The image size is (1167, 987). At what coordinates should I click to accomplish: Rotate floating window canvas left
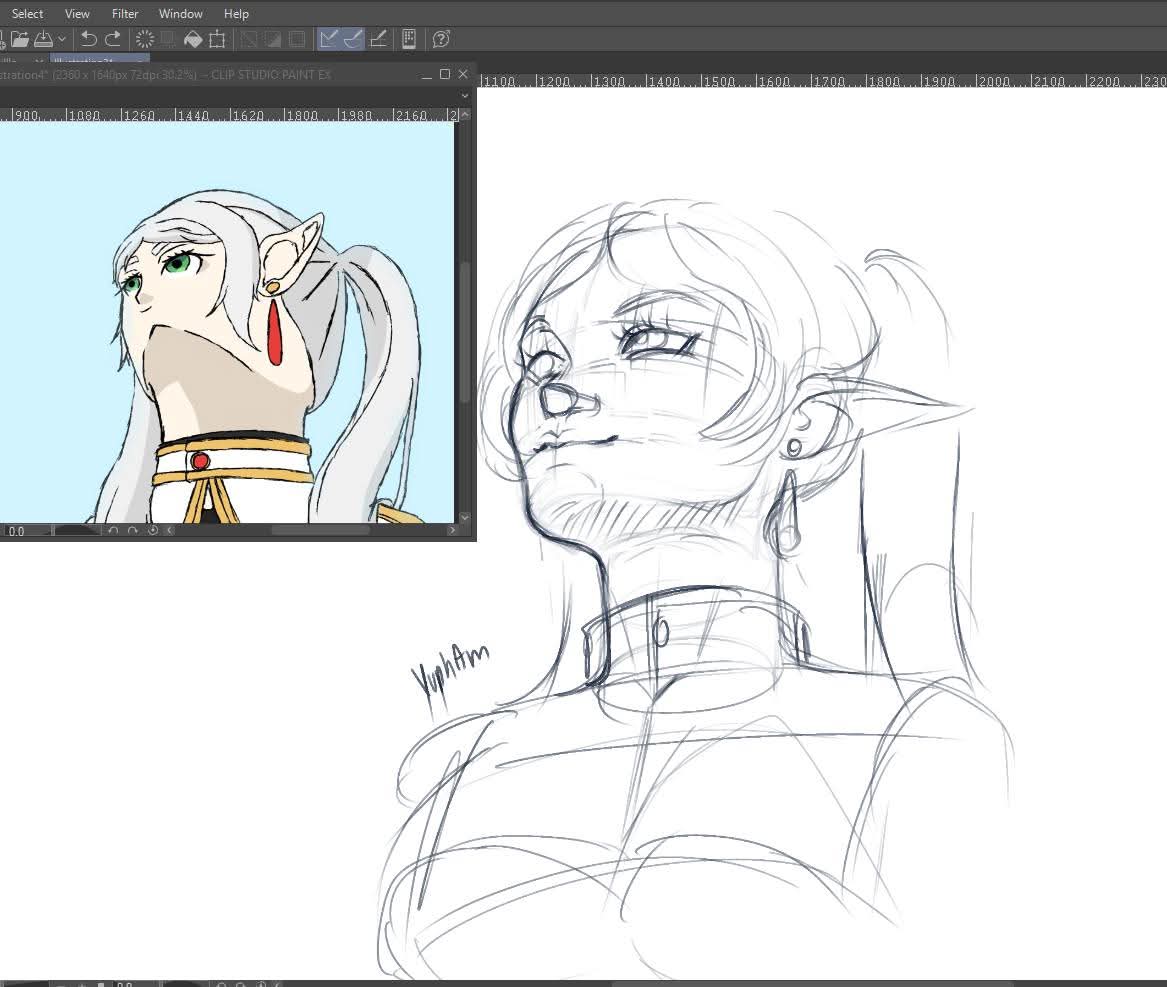pos(113,531)
